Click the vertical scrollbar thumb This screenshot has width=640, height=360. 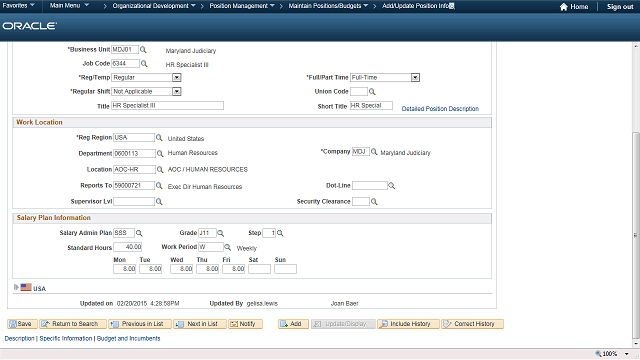click(636, 235)
